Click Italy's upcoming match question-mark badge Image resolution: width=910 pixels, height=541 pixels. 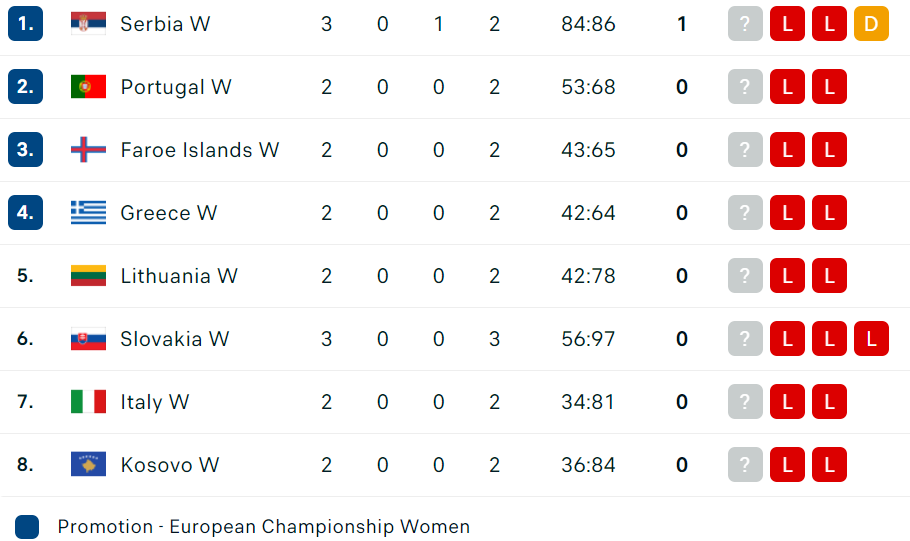pos(745,402)
